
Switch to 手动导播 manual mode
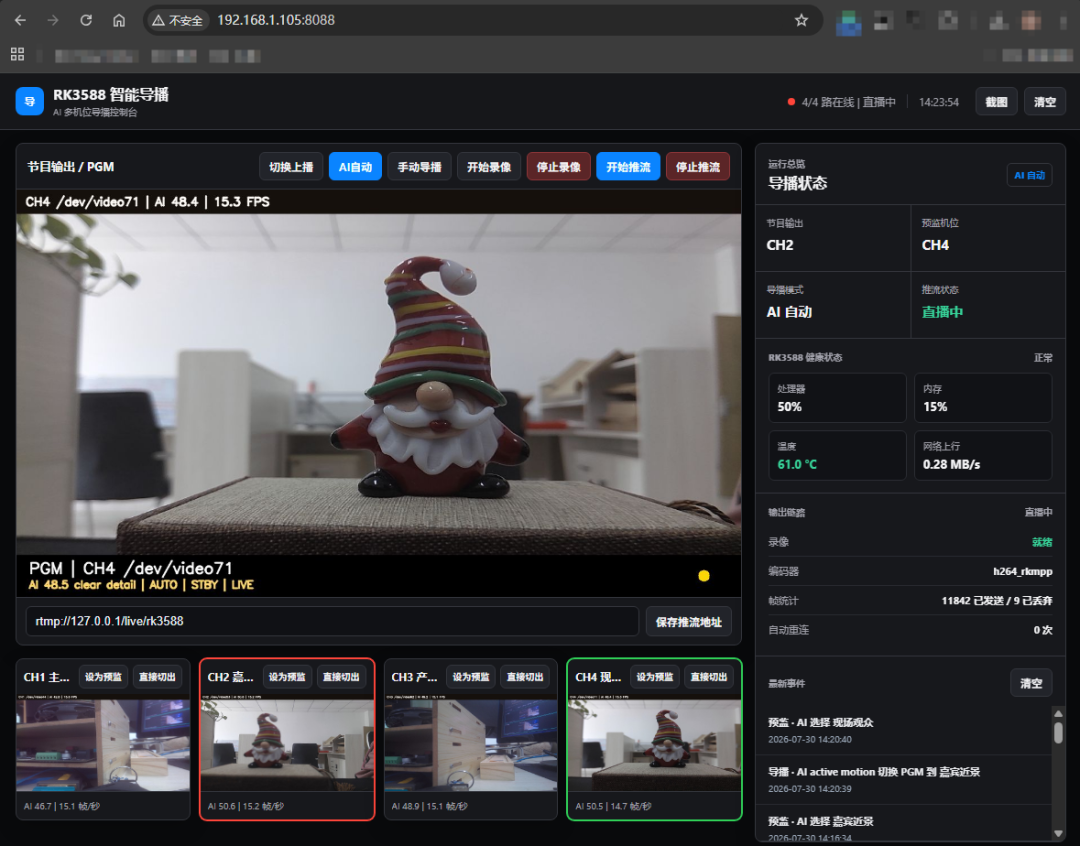click(419, 167)
